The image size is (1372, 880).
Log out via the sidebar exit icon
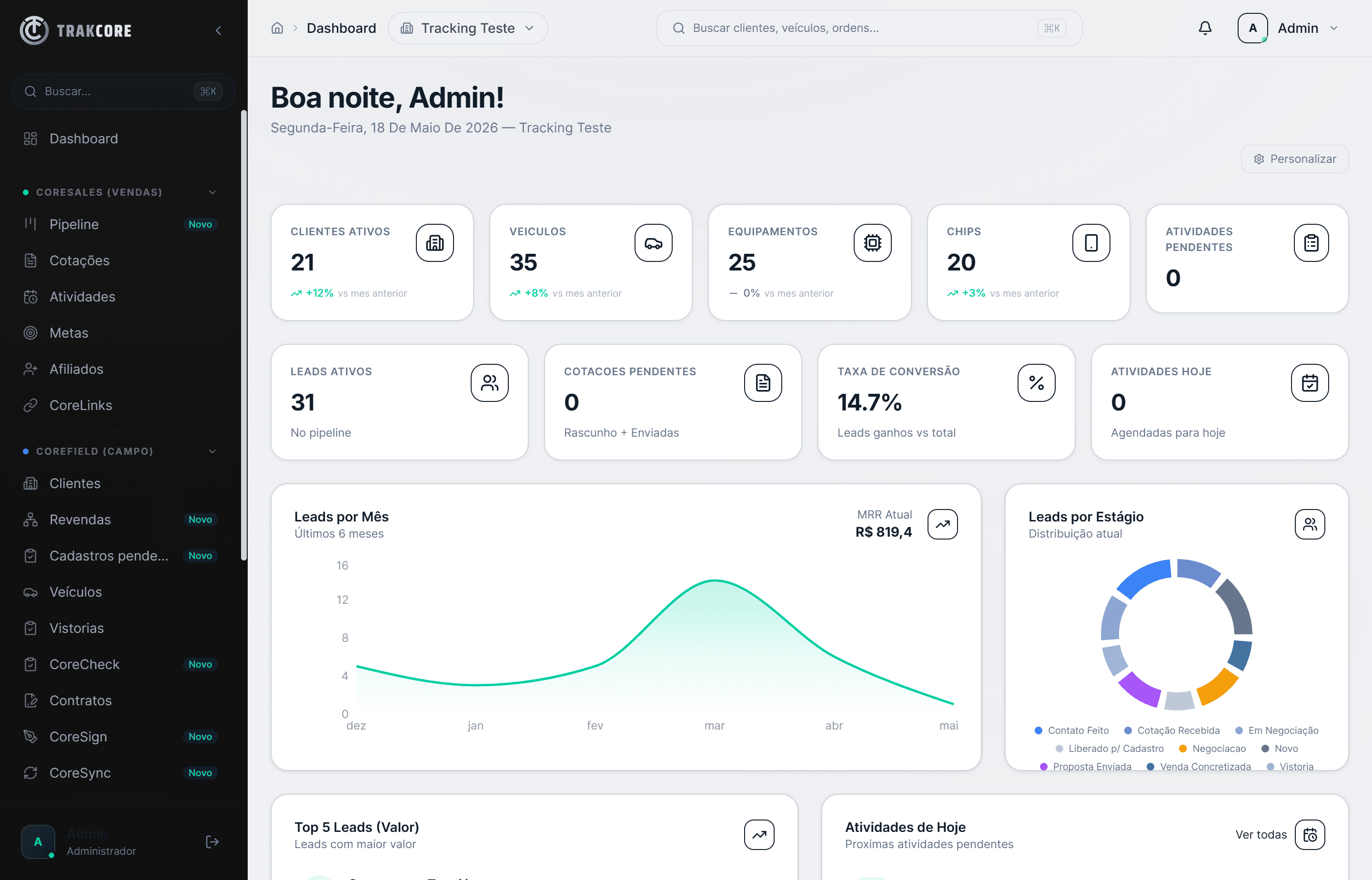click(x=212, y=842)
